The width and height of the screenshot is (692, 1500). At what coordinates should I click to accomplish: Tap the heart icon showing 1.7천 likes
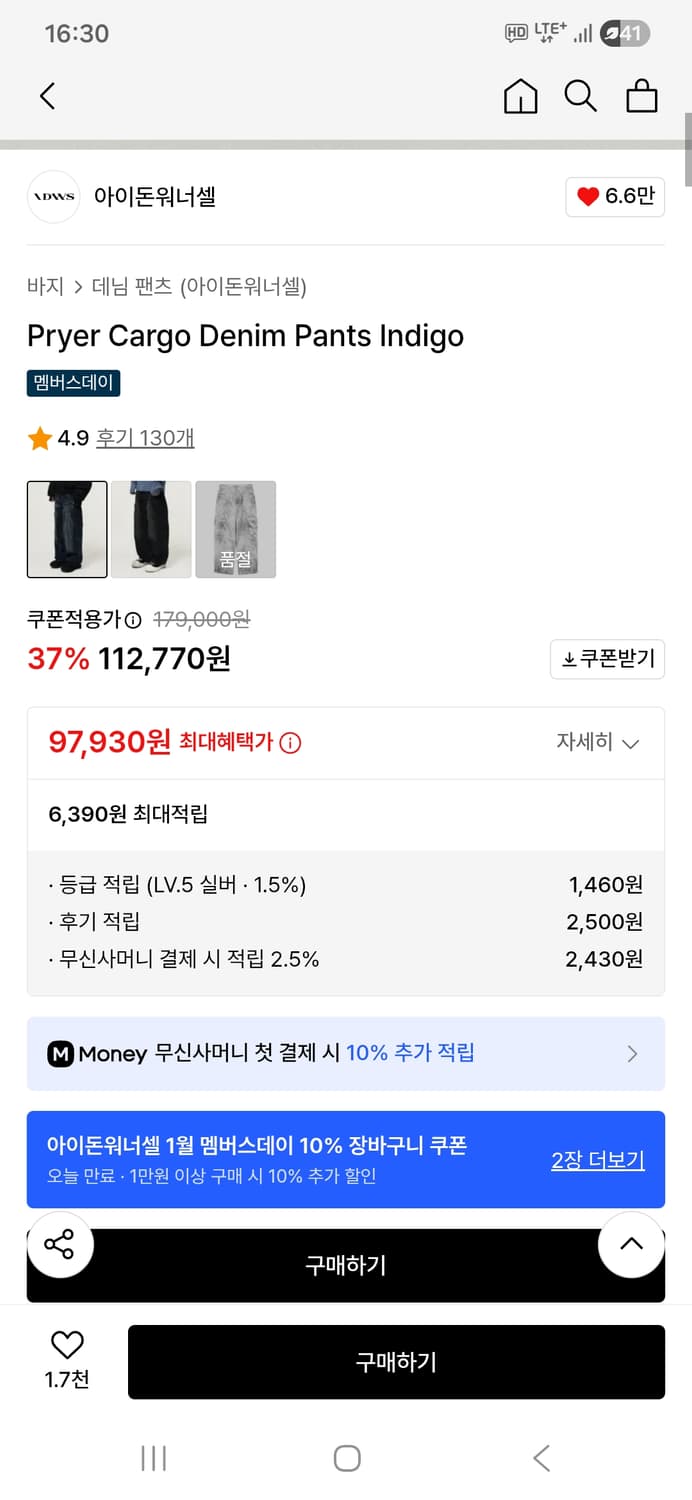pyautogui.click(x=64, y=1345)
